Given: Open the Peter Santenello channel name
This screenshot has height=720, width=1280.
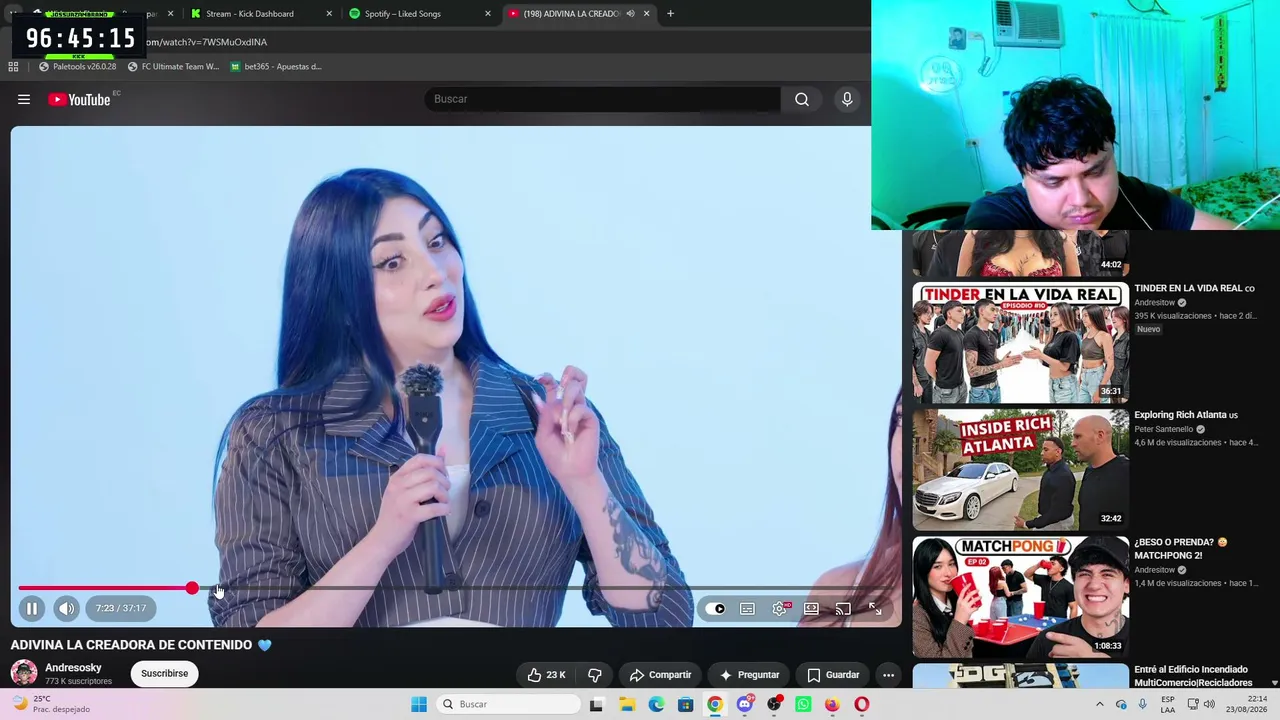Looking at the screenshot, I should pyautogui.click(x=1164, y=430).
